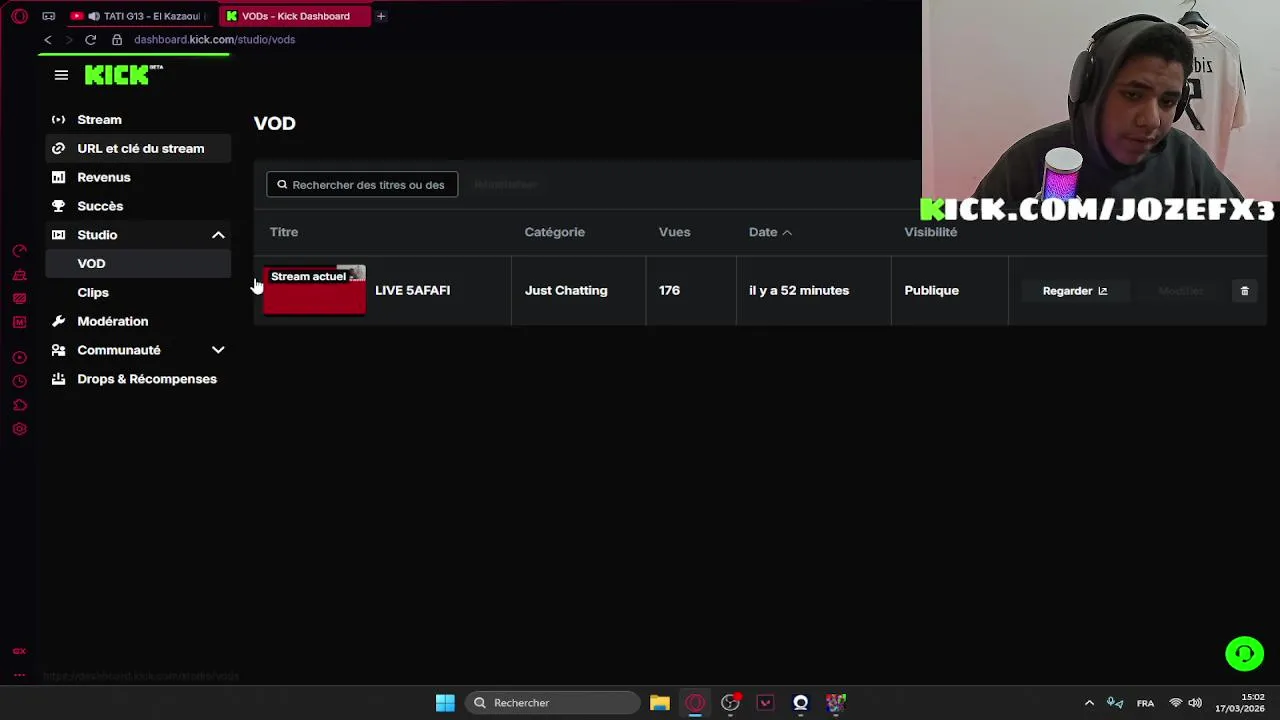Click the Opera GX logo icon

point(19,16)
